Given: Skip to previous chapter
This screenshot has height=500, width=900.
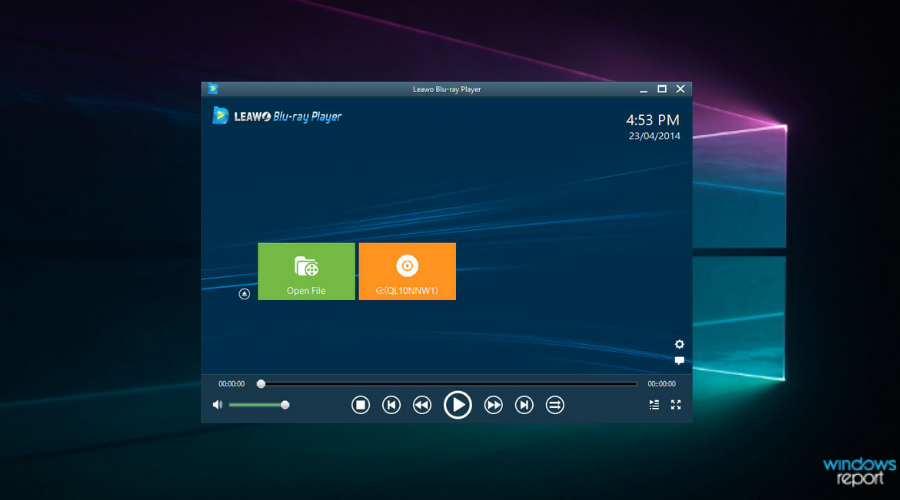Looking at the screenshot, I should [391, 405].
